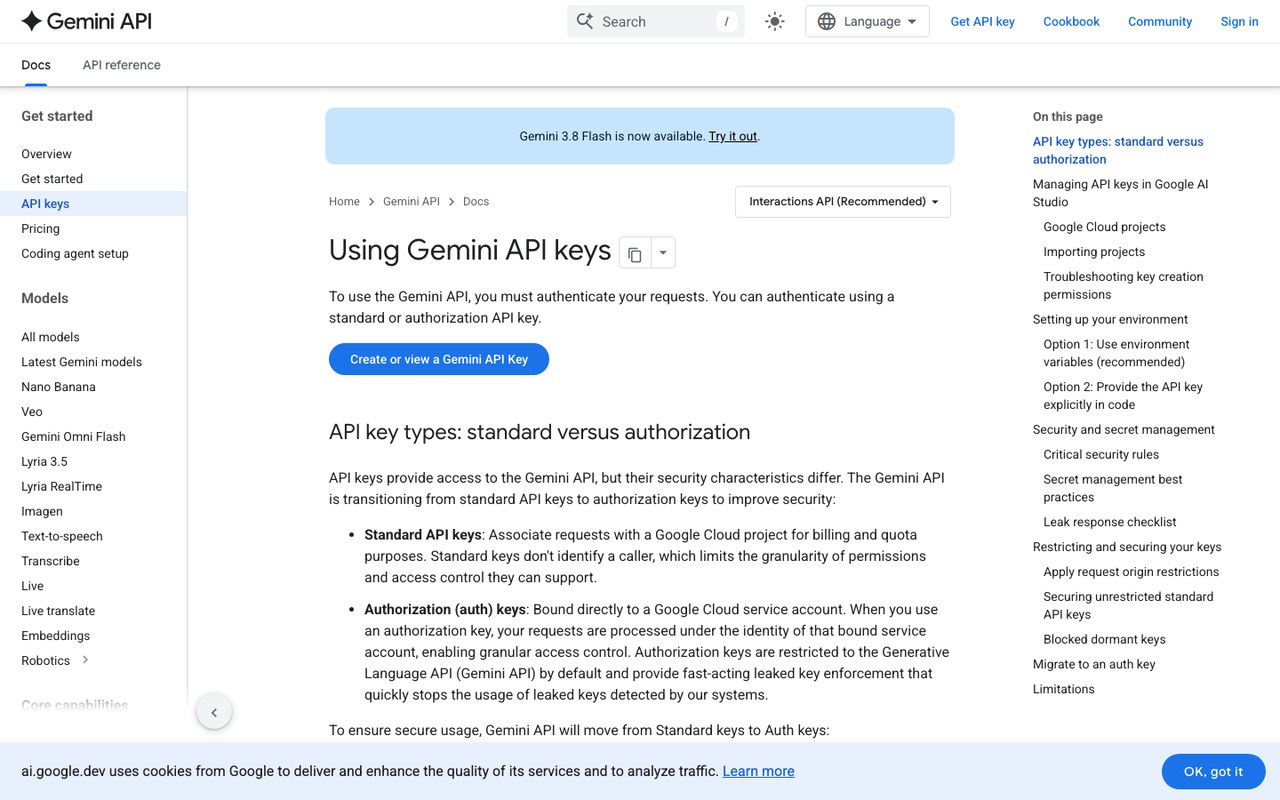Jump to Google Cloud projects section
Viewport: 1280px width, 800px height.
click(1104, 227)
